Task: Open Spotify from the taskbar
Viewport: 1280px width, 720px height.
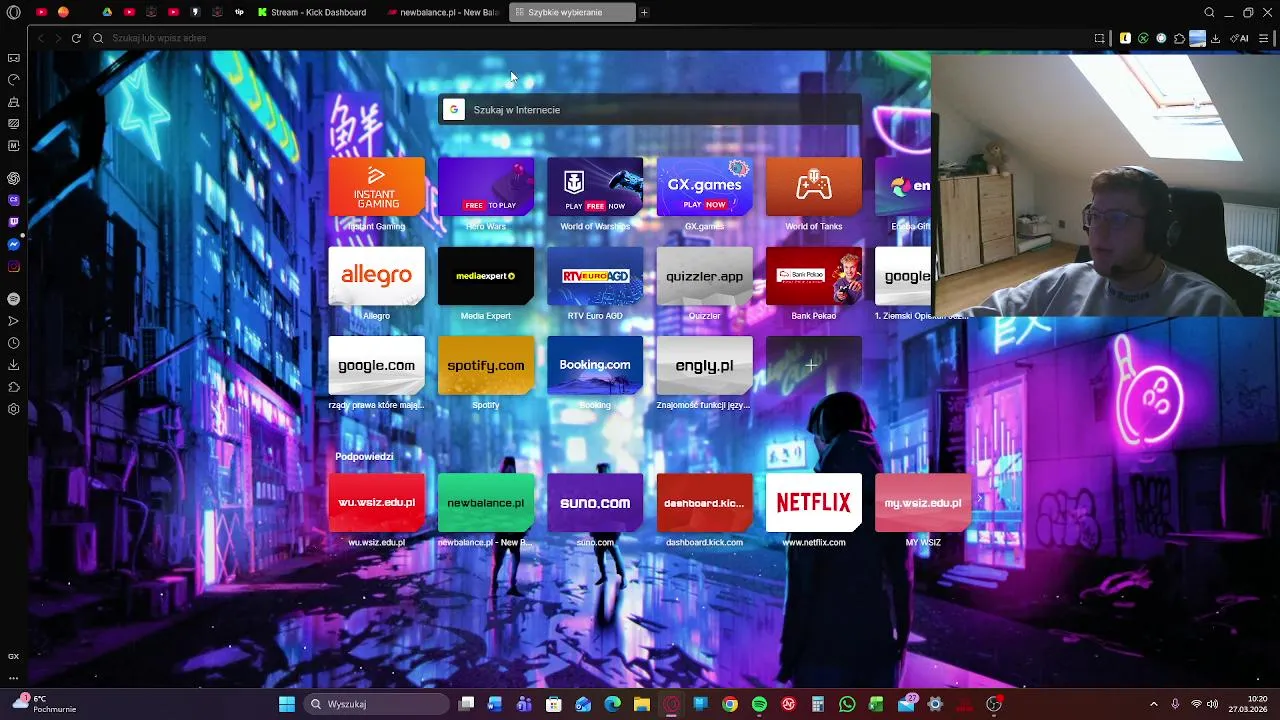Action: point(759,704)
